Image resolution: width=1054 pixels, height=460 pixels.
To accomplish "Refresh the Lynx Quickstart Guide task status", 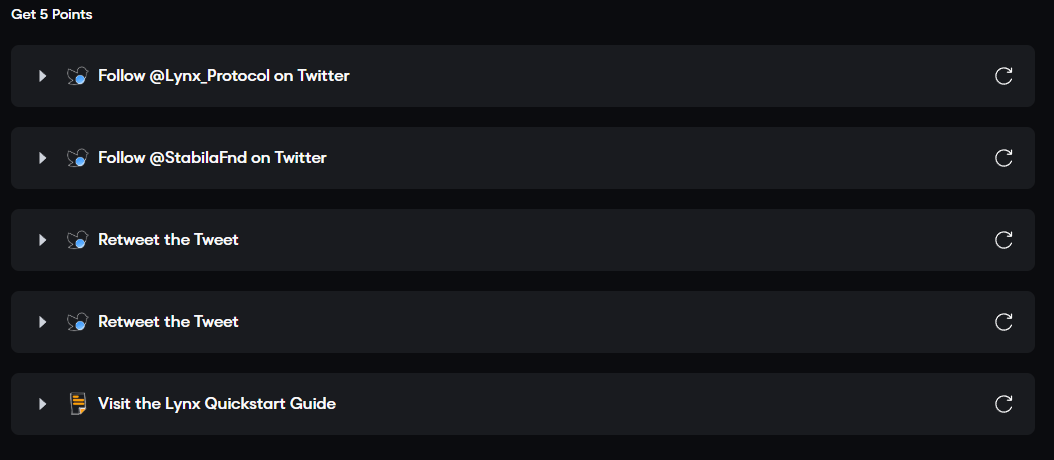I will (x=1004, y=404).
